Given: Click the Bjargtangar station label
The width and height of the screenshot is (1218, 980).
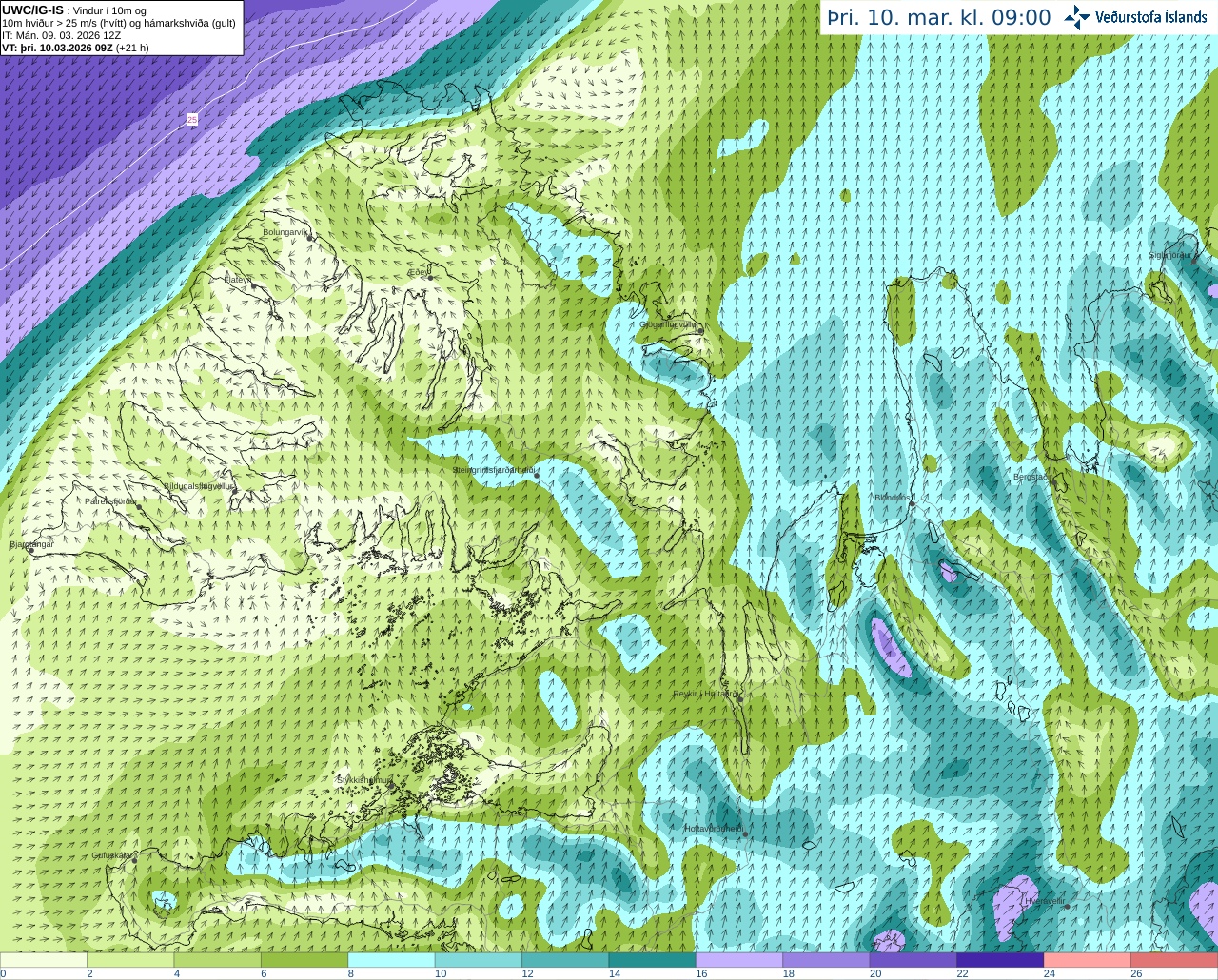Looking at the screenshot, I should (x=32, y=544).
